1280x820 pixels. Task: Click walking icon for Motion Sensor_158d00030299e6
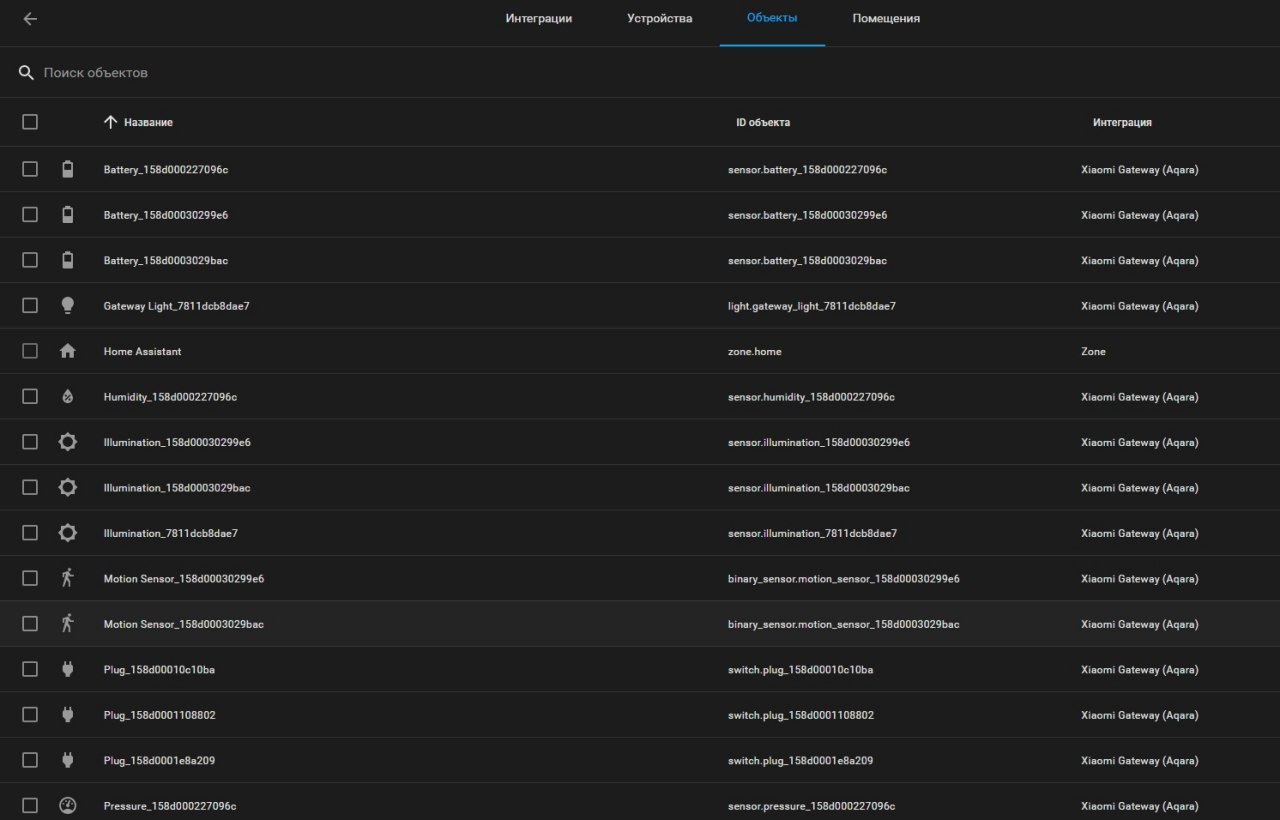point(67,578)
